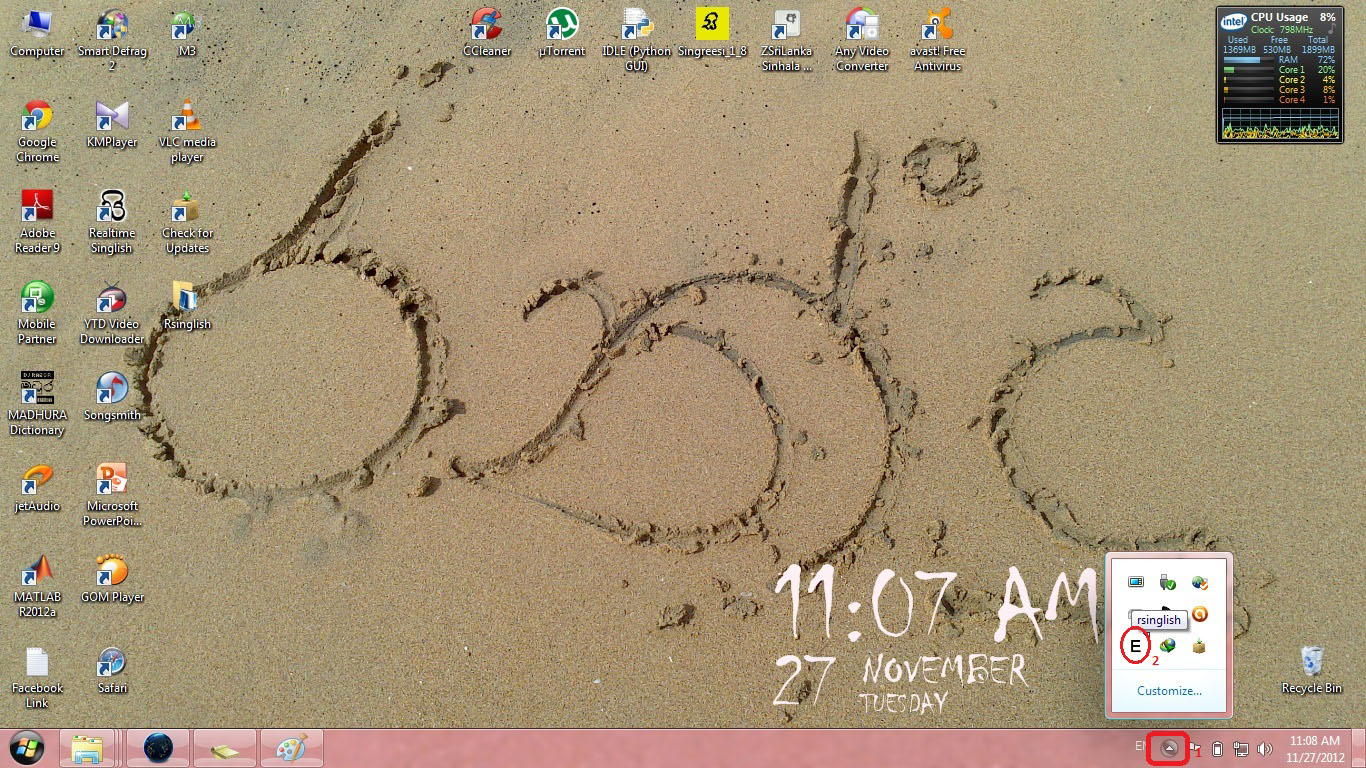
Task: Launch Any Video Converter
Action: point(862,41)
